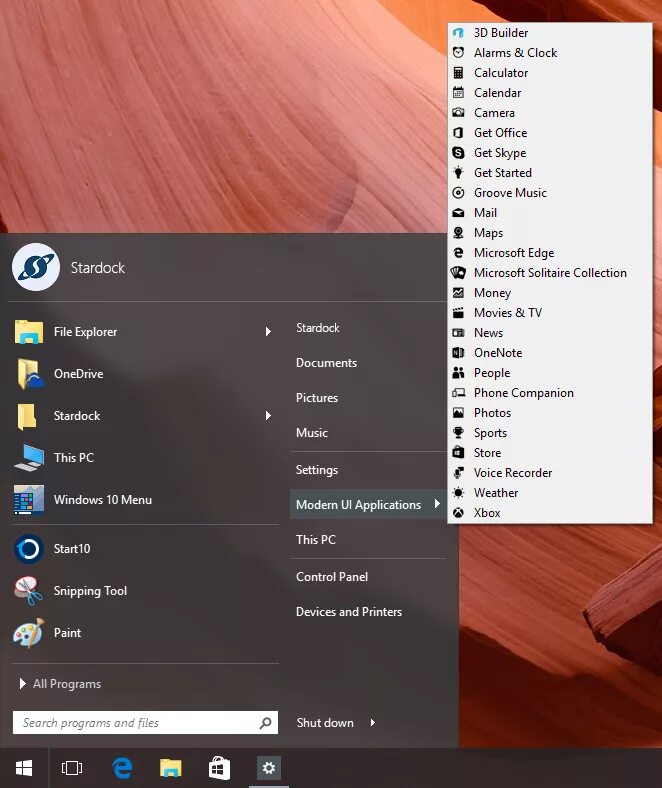Click the OneDrive folder icon

(x=30, y=373)
